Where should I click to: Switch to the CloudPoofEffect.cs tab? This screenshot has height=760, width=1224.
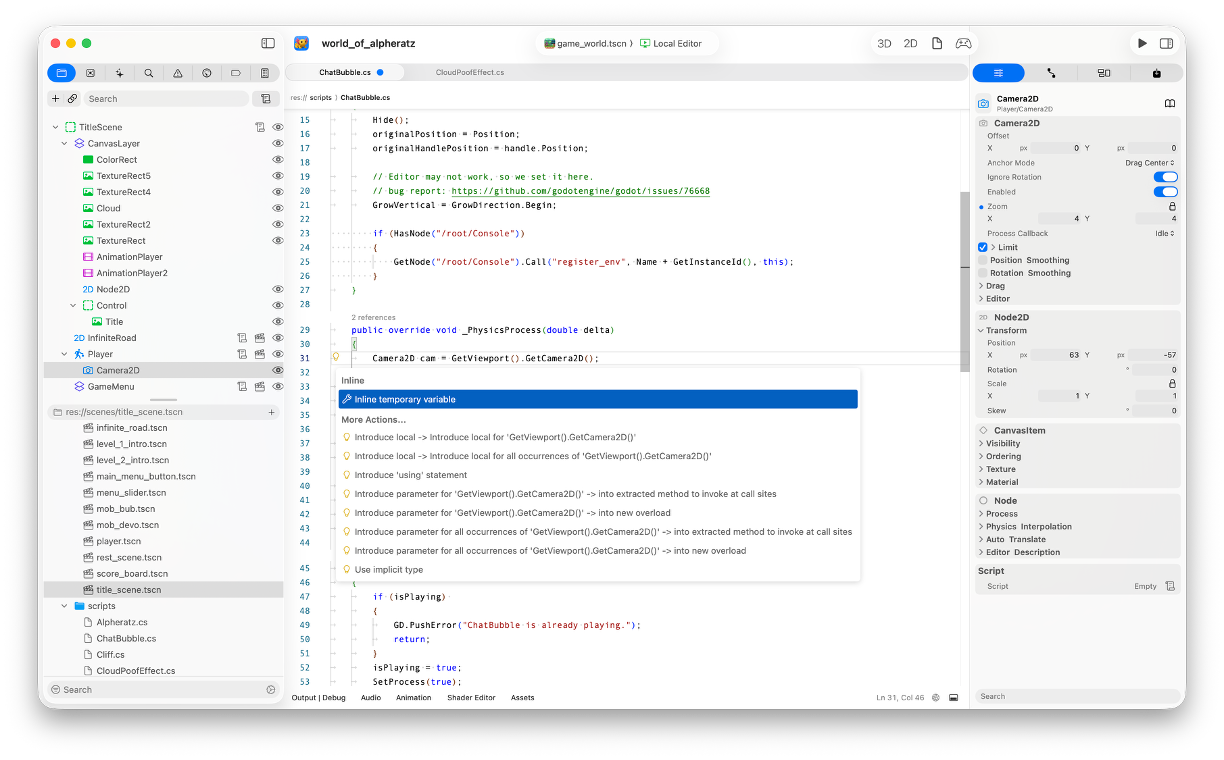[x=470, y=72]
